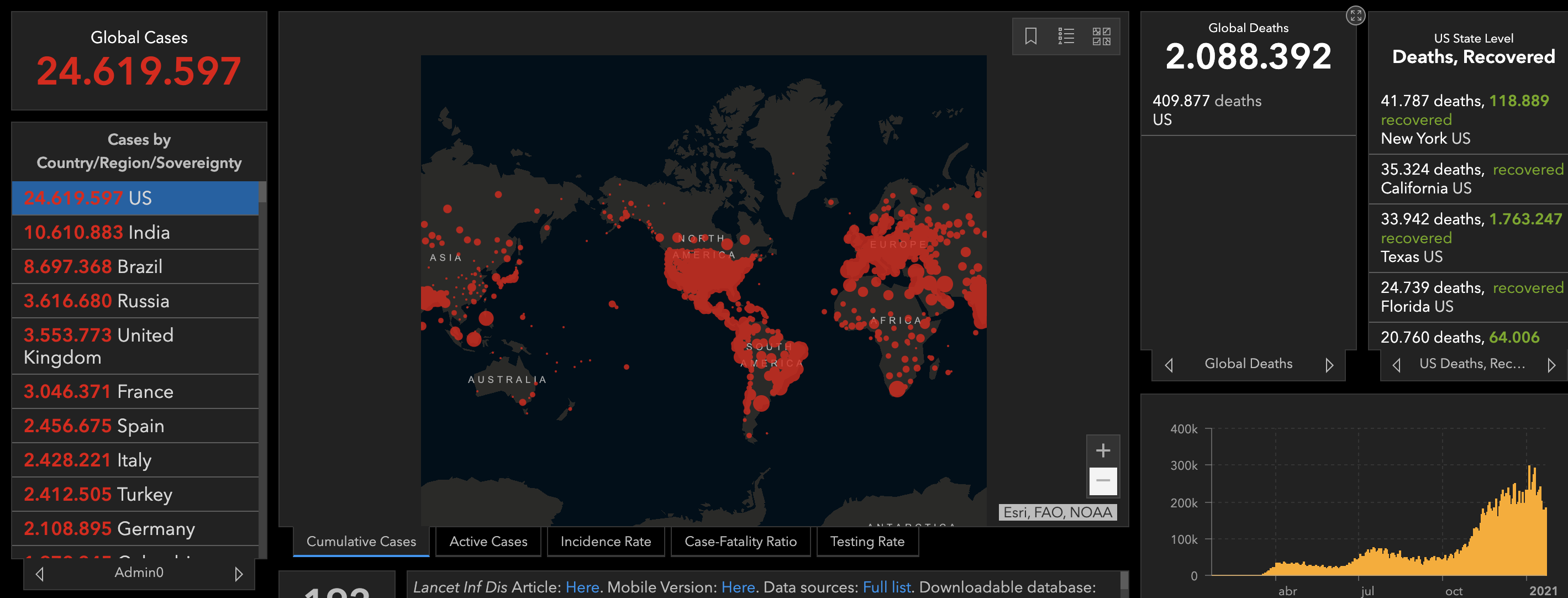Open the basemap gallery grid icon
The image size is (1568, 598).
[1101, 36]
